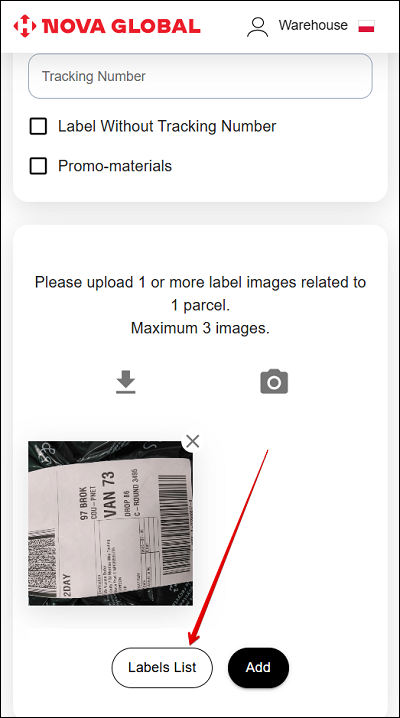The width and height of the screenshot is (400, 718).
Task: Enable the Promo-materials checkbox
Action: tap(38, 166)
